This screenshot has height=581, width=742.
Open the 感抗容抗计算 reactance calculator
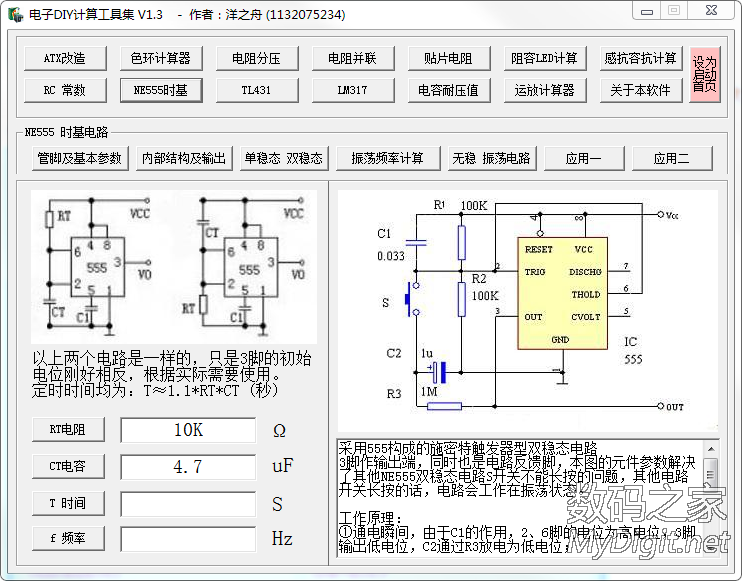(x=641, y=58)
